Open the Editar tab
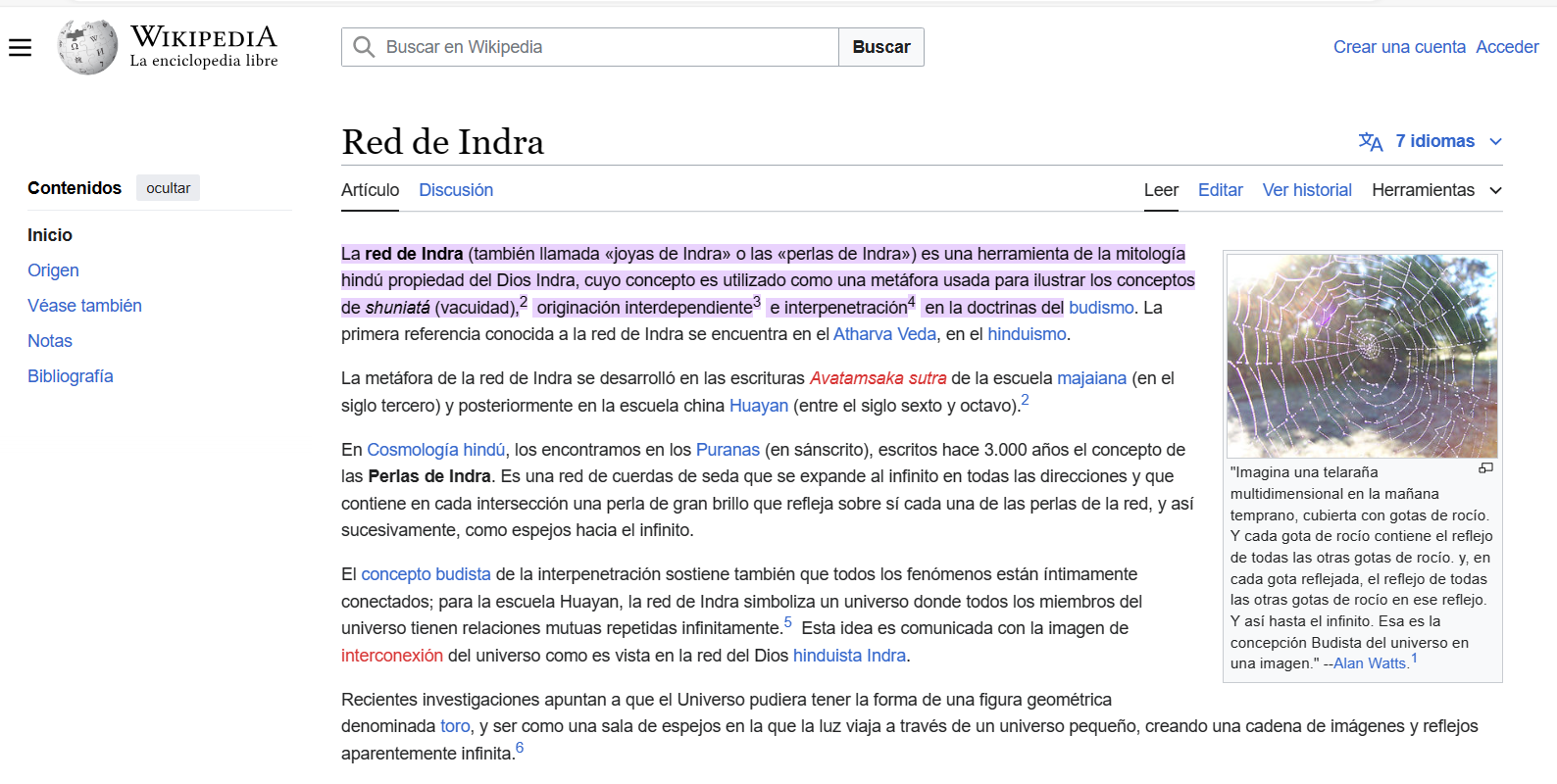1557x784 pixels. point(1220,190)
